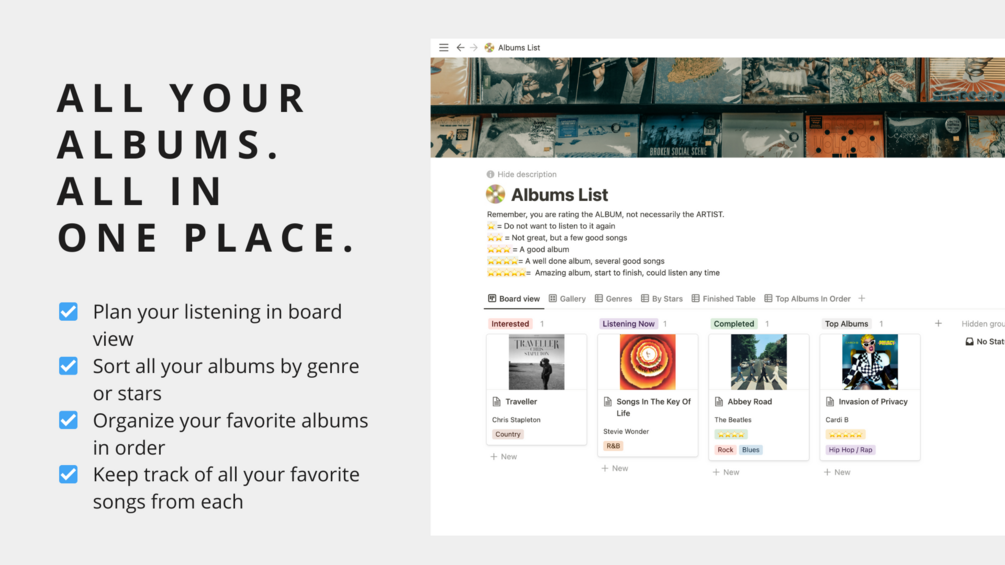
Task: Open the Traveller album cover thumbnail
Action: tap(536, 362)
